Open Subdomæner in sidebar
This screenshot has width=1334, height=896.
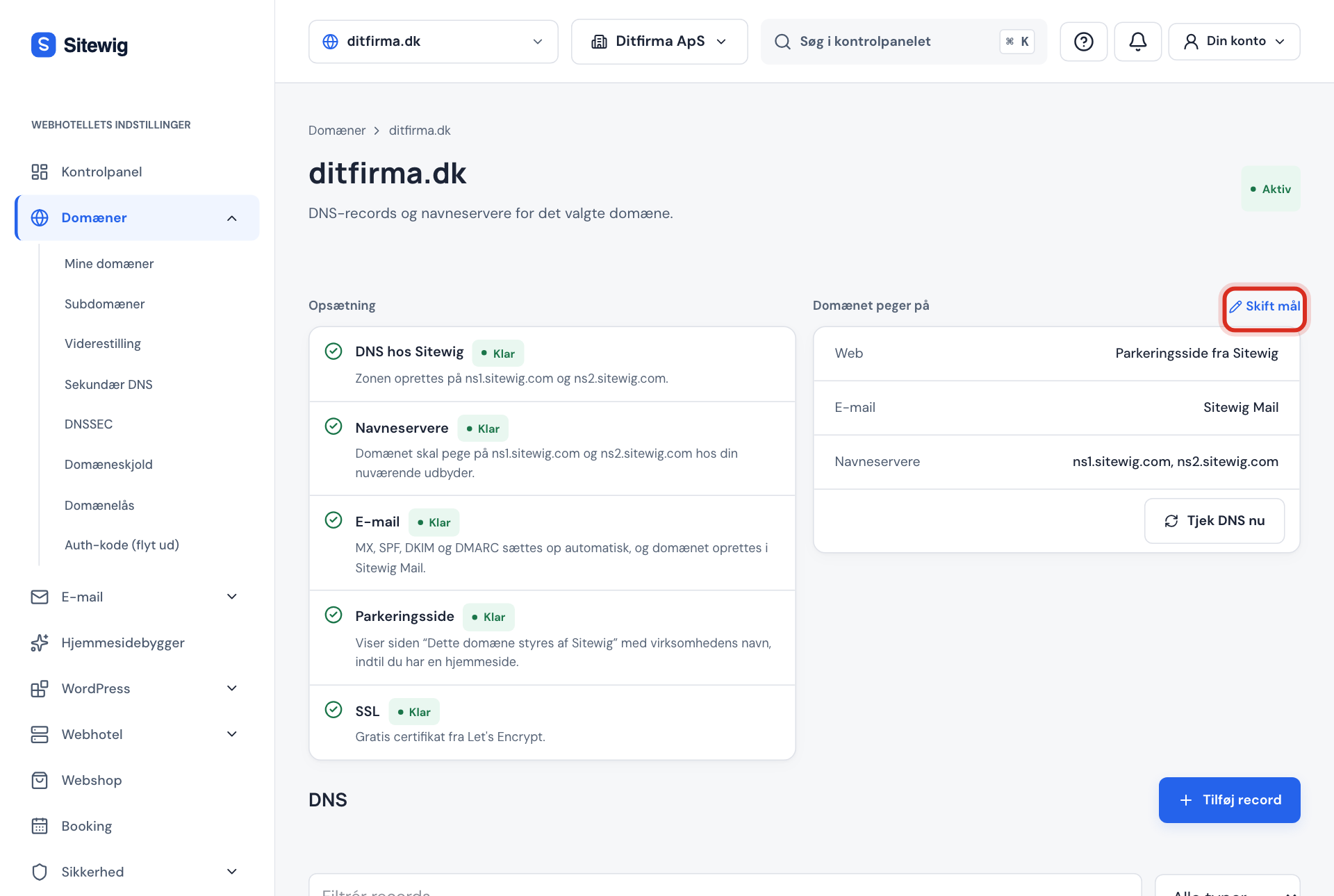(x=104, y=304)
